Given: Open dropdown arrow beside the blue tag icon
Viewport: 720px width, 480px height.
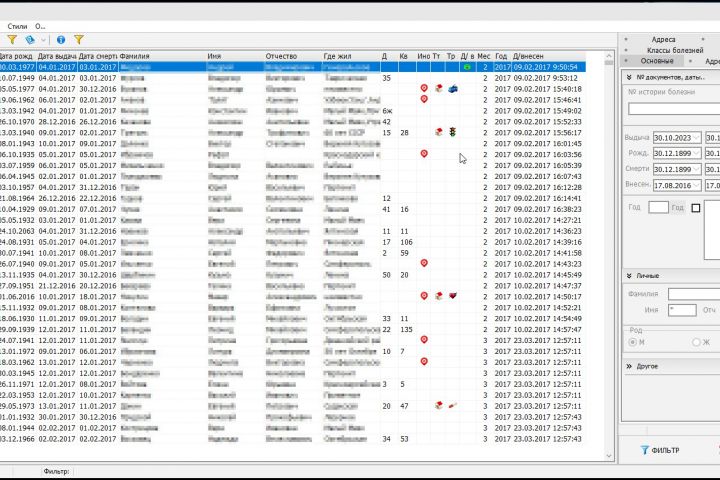Looking at the screenshot, I should point(43,40).
